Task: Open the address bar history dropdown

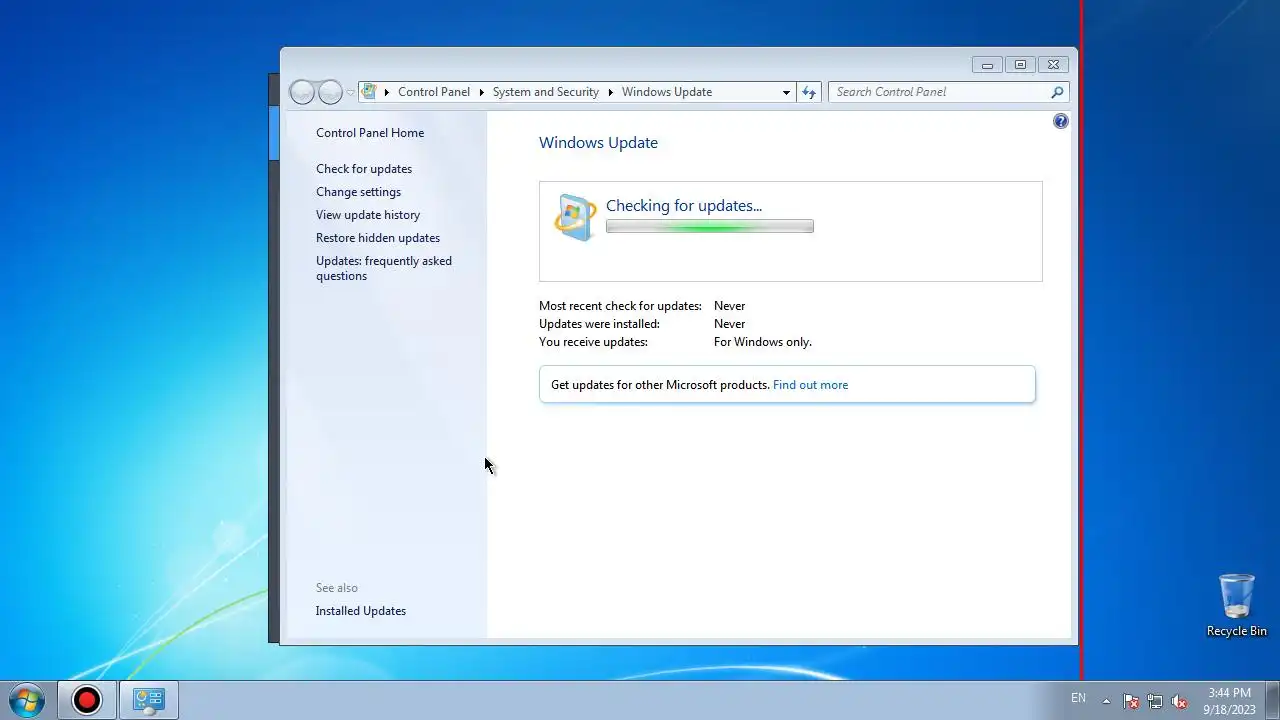Action: 786,92
